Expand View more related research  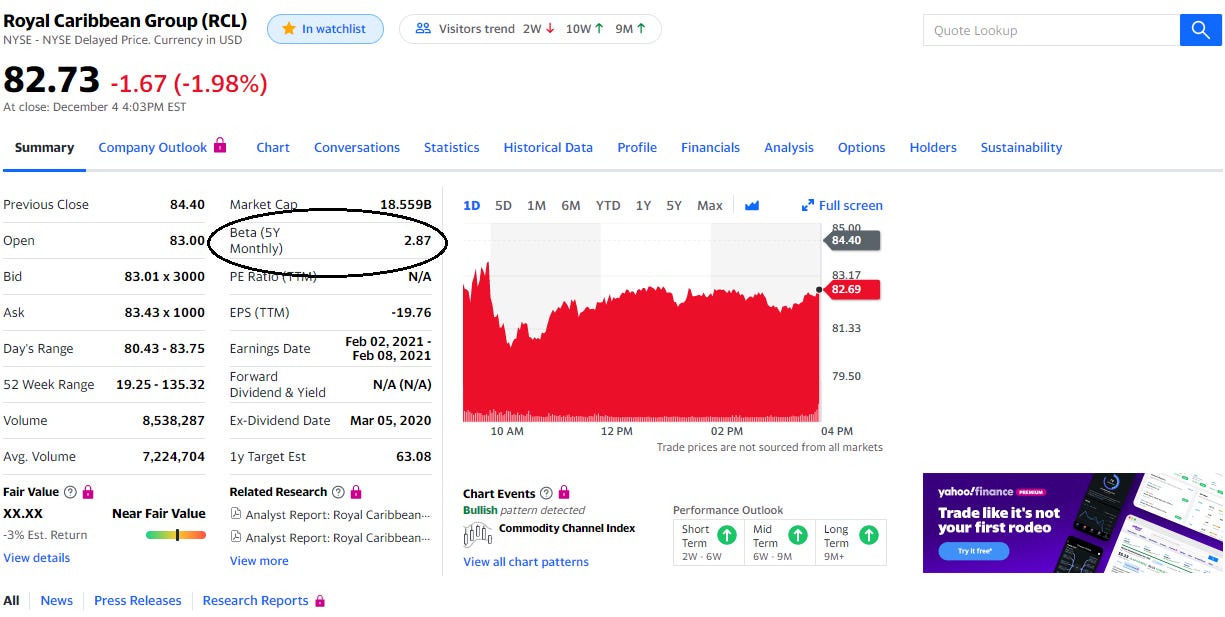point(259,561)
